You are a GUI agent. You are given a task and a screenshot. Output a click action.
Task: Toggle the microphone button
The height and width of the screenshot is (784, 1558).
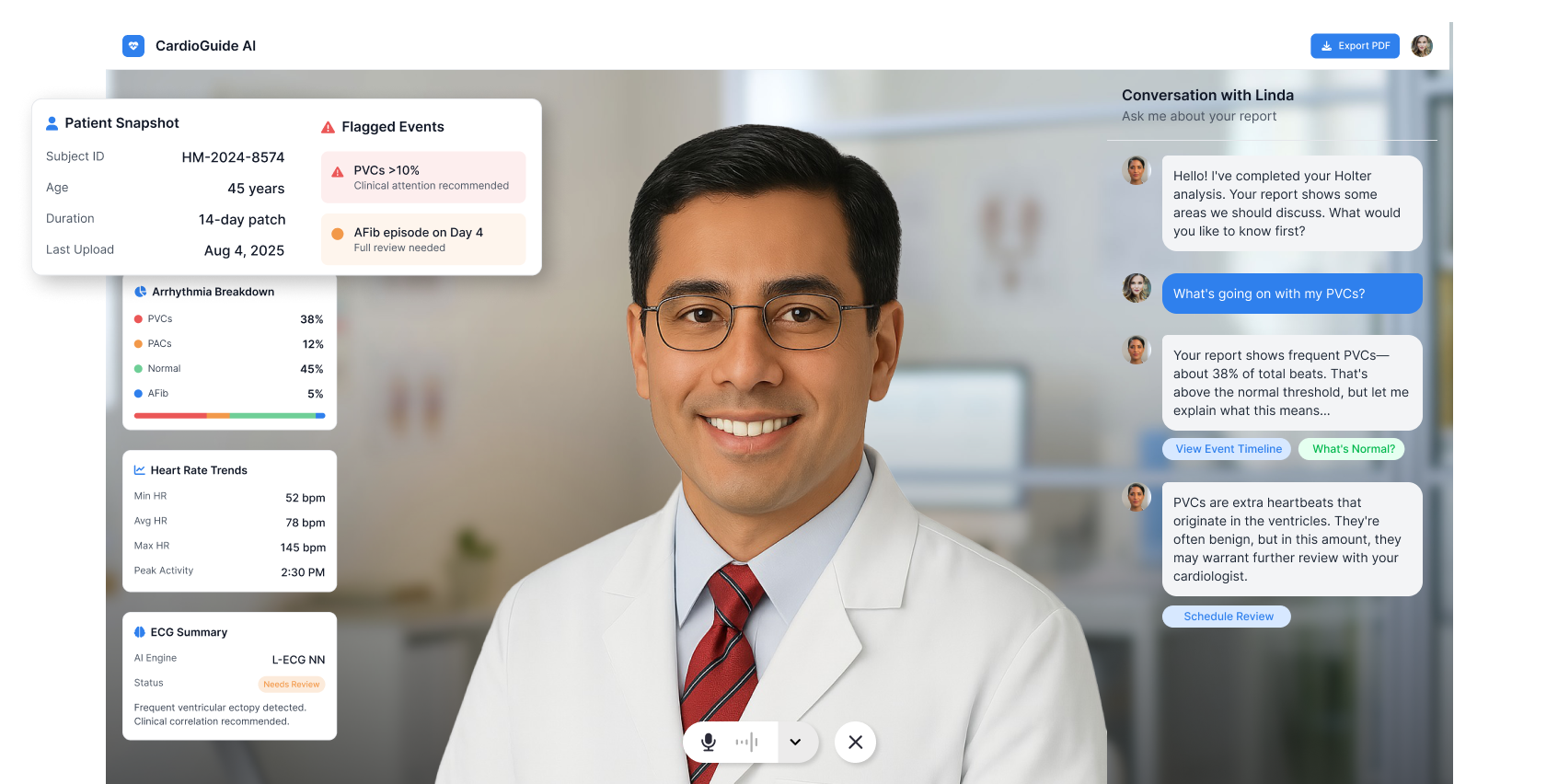point(709,743)
